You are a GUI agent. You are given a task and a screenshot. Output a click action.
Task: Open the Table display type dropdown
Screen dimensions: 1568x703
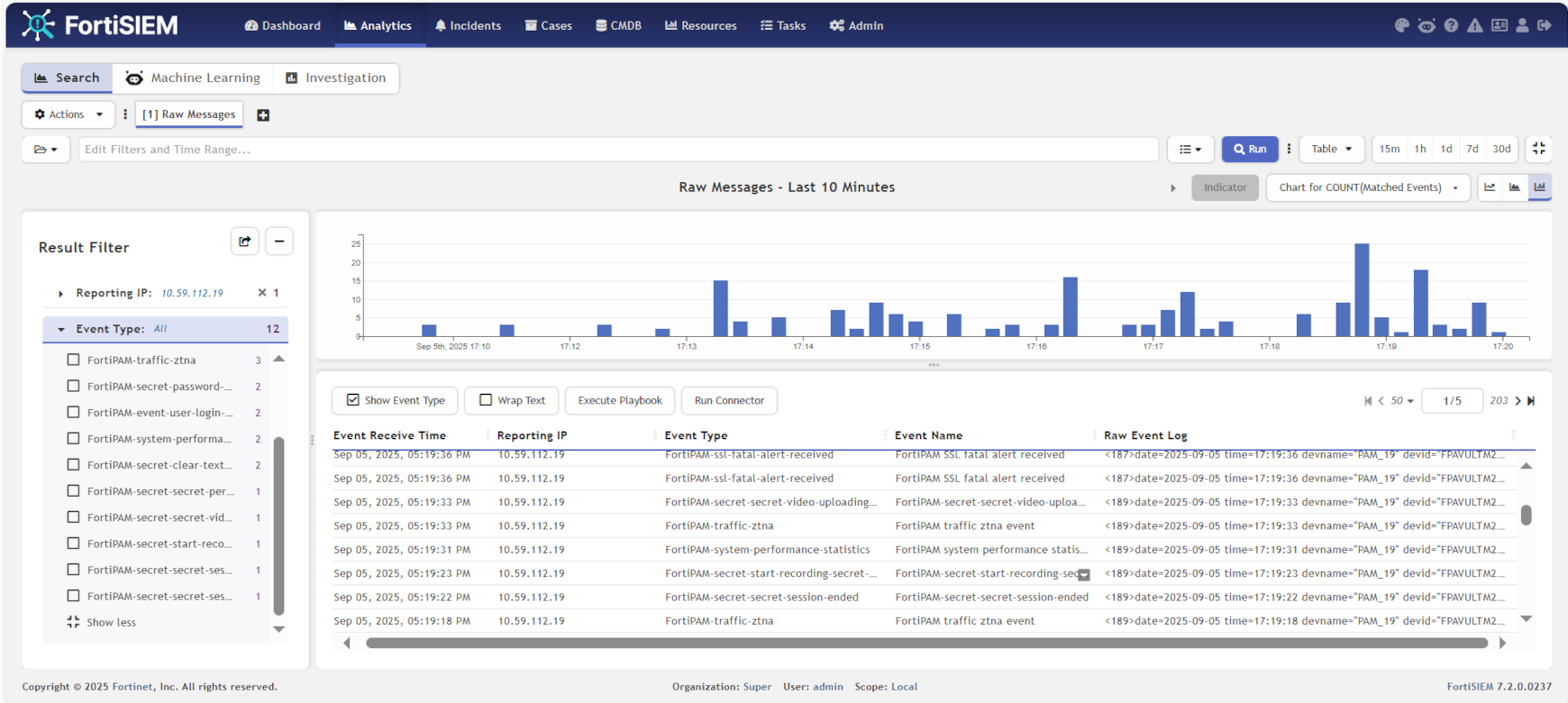(1331, 149)
